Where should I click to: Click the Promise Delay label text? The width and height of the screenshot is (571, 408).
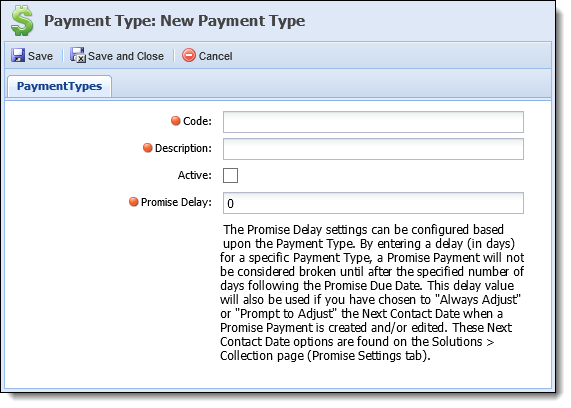[176, 202]
